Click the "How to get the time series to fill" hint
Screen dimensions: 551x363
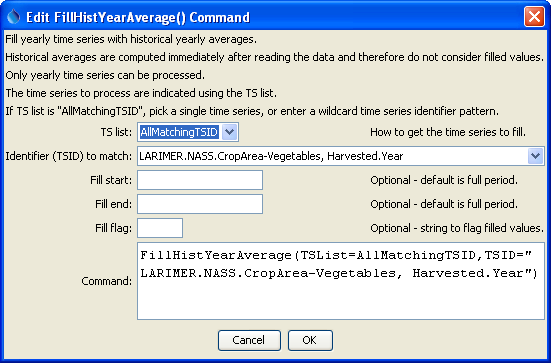448,132
